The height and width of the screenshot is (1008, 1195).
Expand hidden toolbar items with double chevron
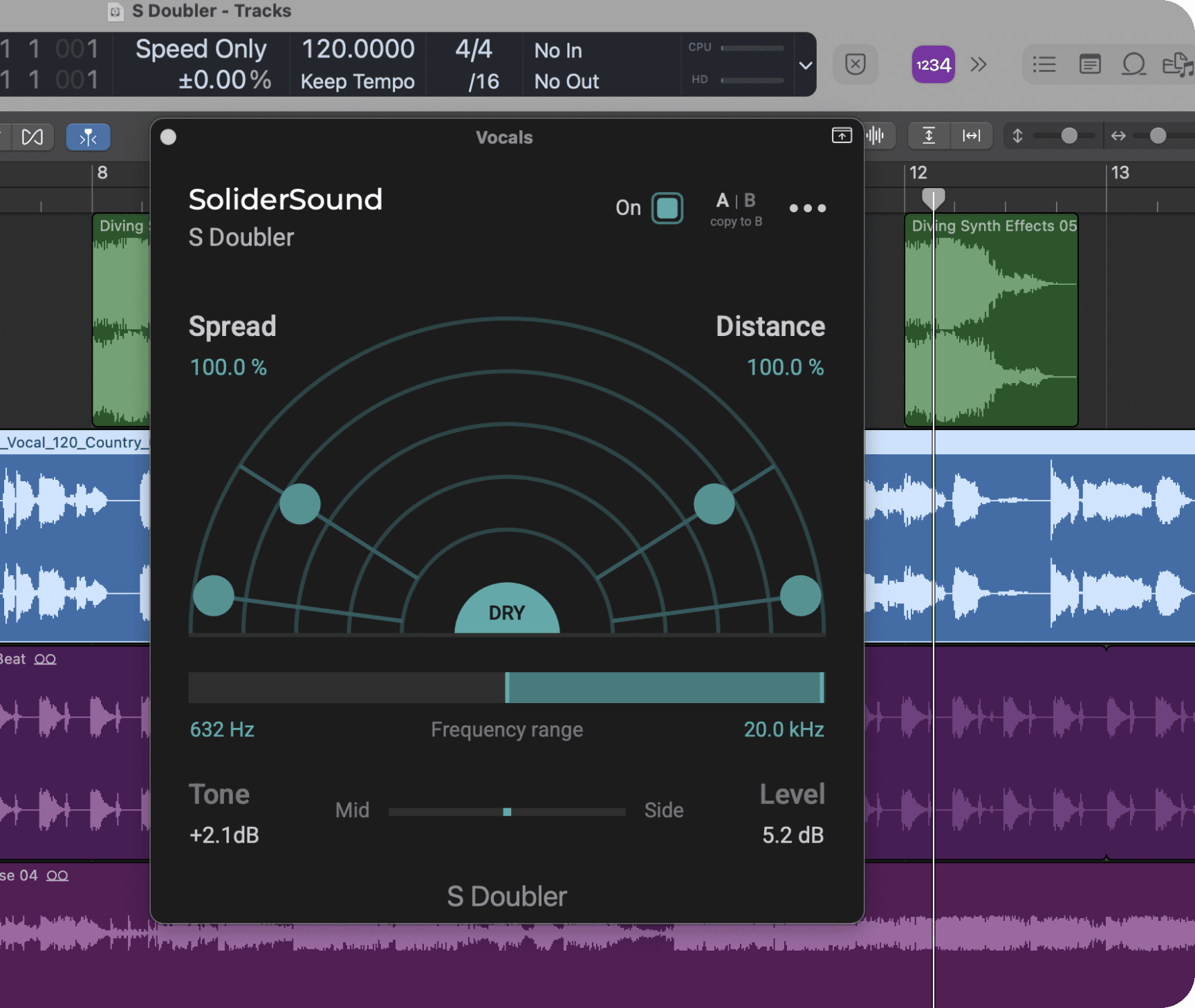pos(978,64)
